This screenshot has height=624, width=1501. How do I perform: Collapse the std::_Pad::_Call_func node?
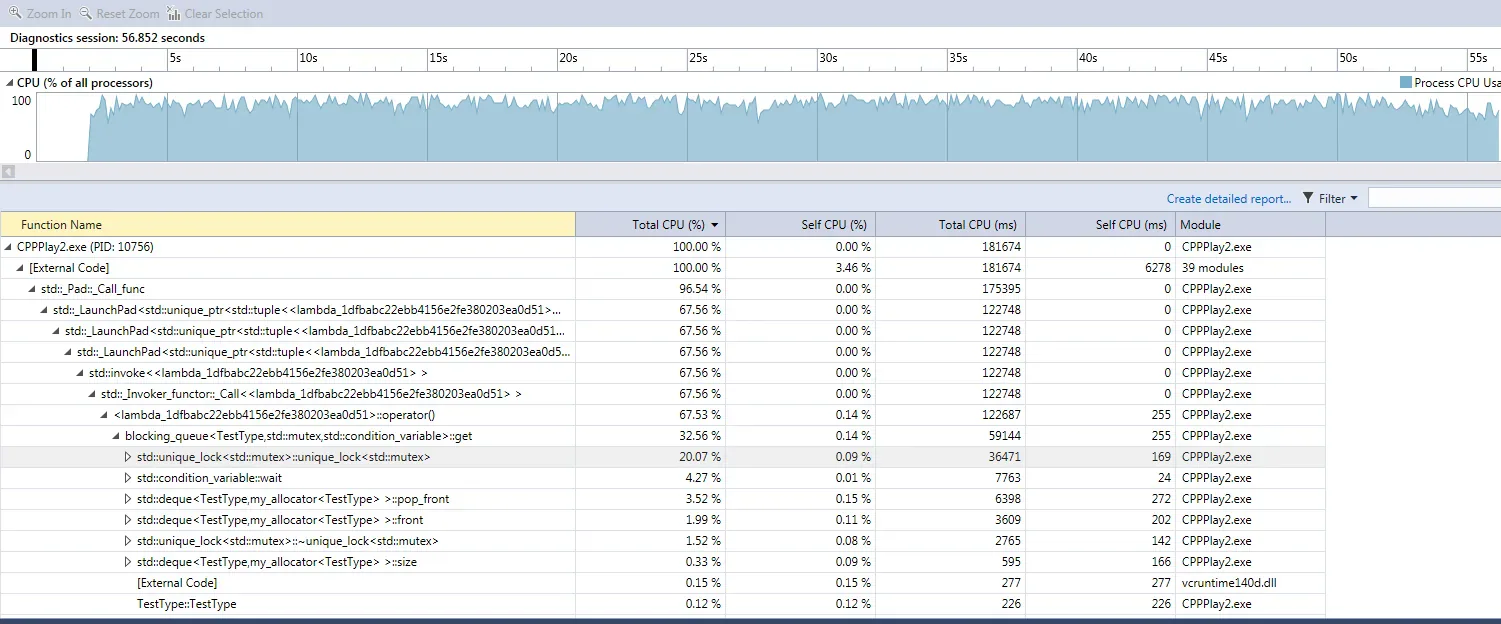[34, 289]
